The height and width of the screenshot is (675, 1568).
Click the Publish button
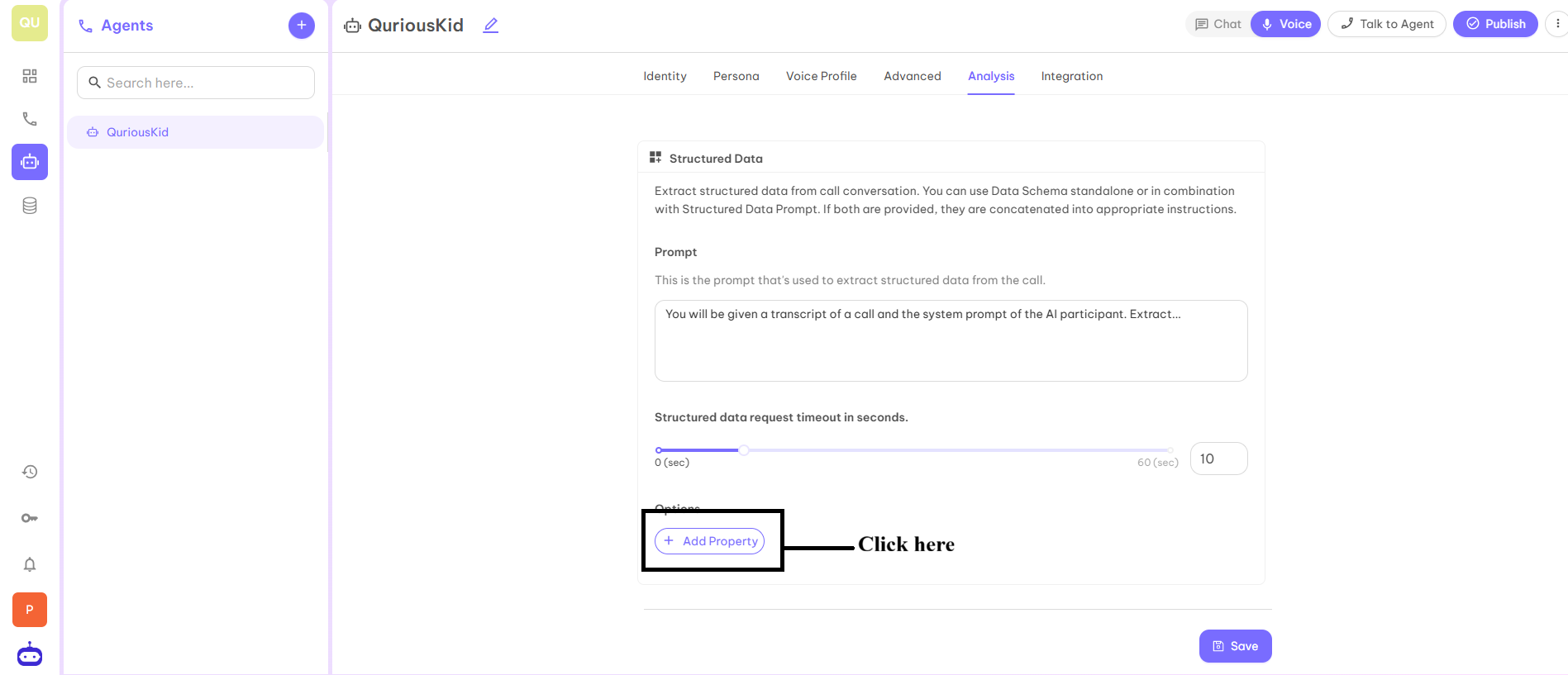point(1495,24)
